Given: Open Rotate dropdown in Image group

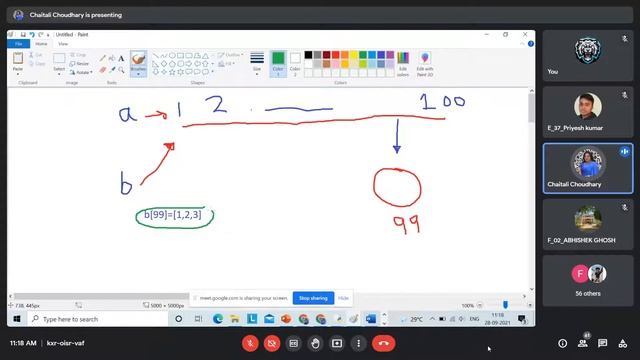Looking at the screenshot, I should click(81, 72).
